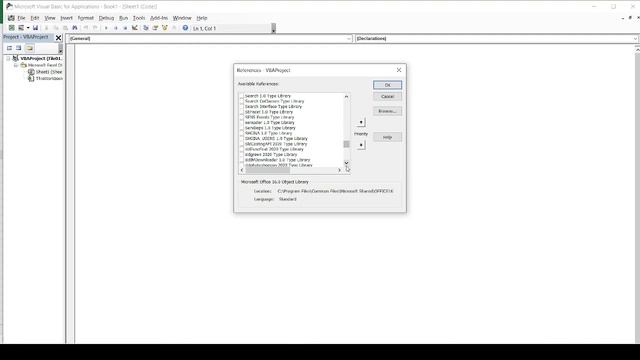This screenshot has width=640, height=360.
Task: Click the references list scroll right arrow
Action: [339, 170]
